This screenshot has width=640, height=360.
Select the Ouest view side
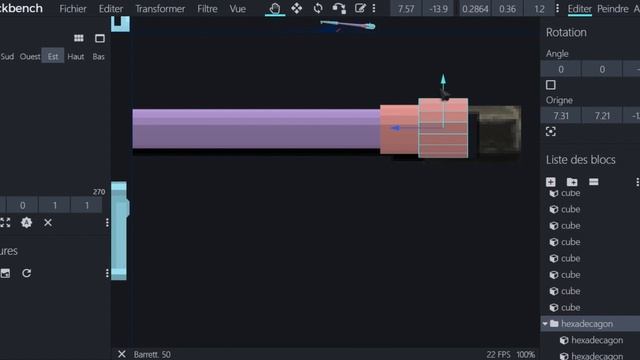[x=30, y=56]
